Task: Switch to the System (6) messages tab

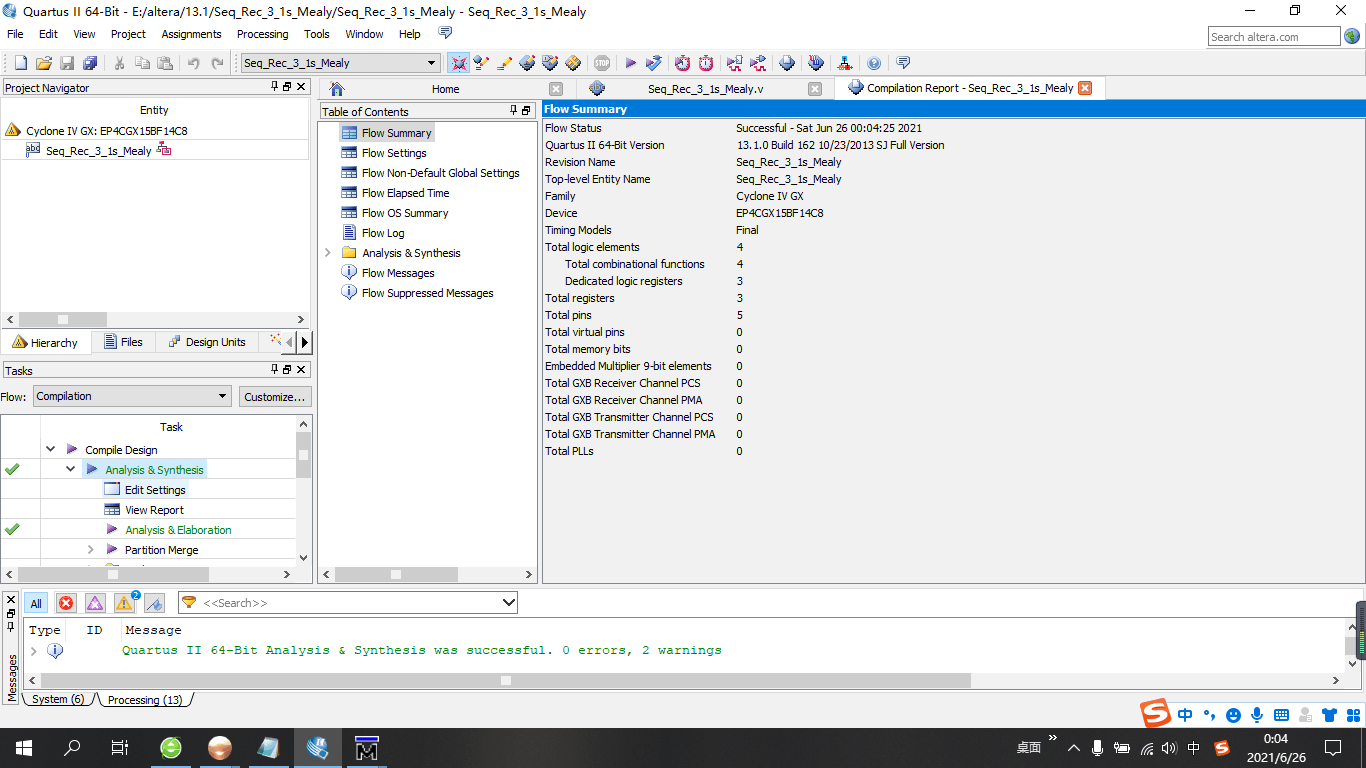Action: [x=58, y=699]
